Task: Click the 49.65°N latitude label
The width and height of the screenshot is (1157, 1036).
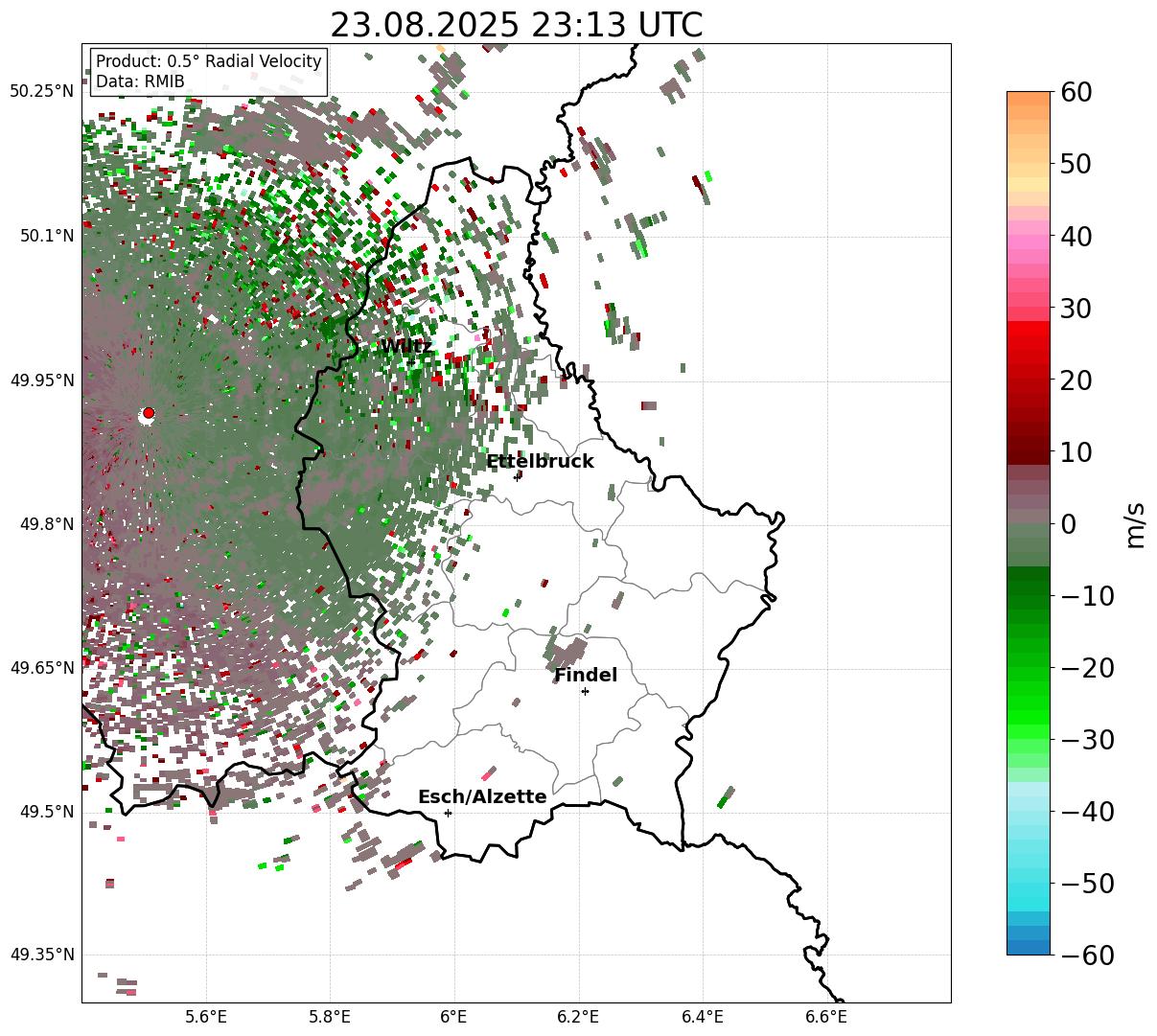Action: pos(42,668)
